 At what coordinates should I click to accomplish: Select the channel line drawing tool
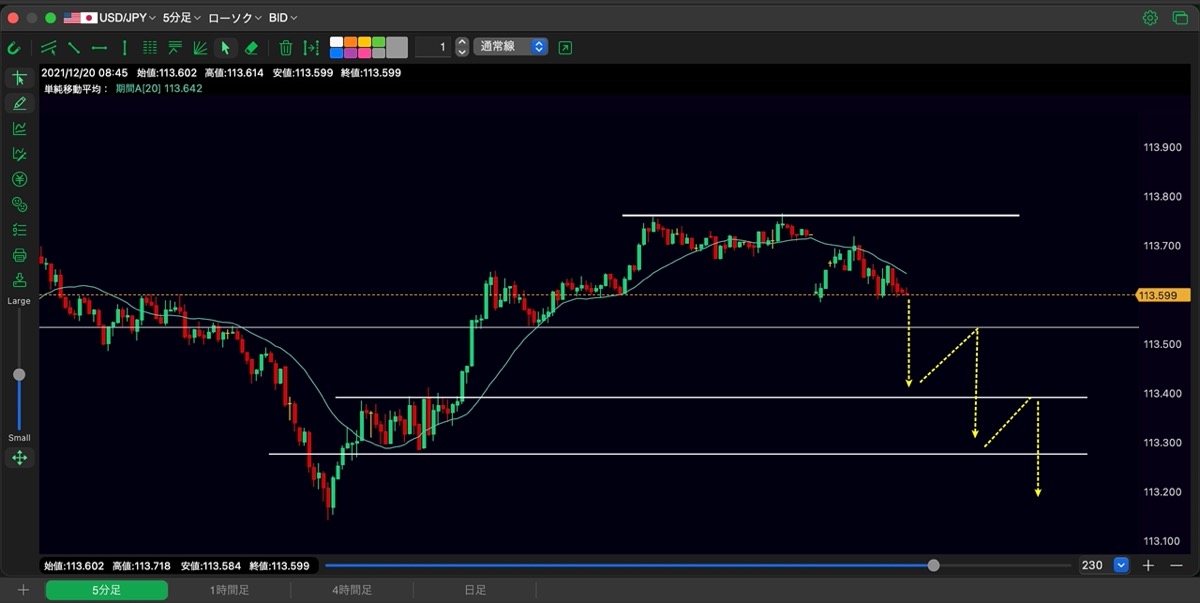49,47
